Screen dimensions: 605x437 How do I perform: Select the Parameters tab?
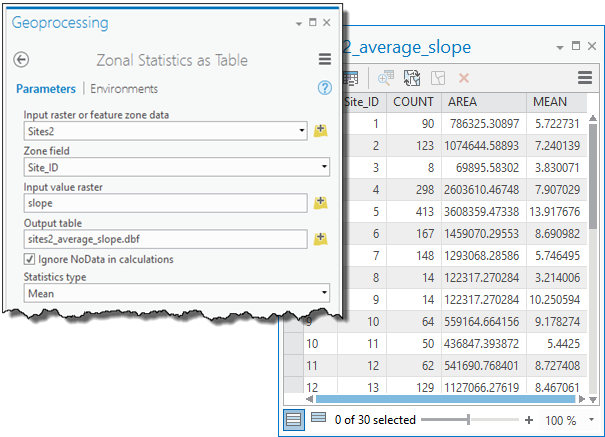[45, 89]
